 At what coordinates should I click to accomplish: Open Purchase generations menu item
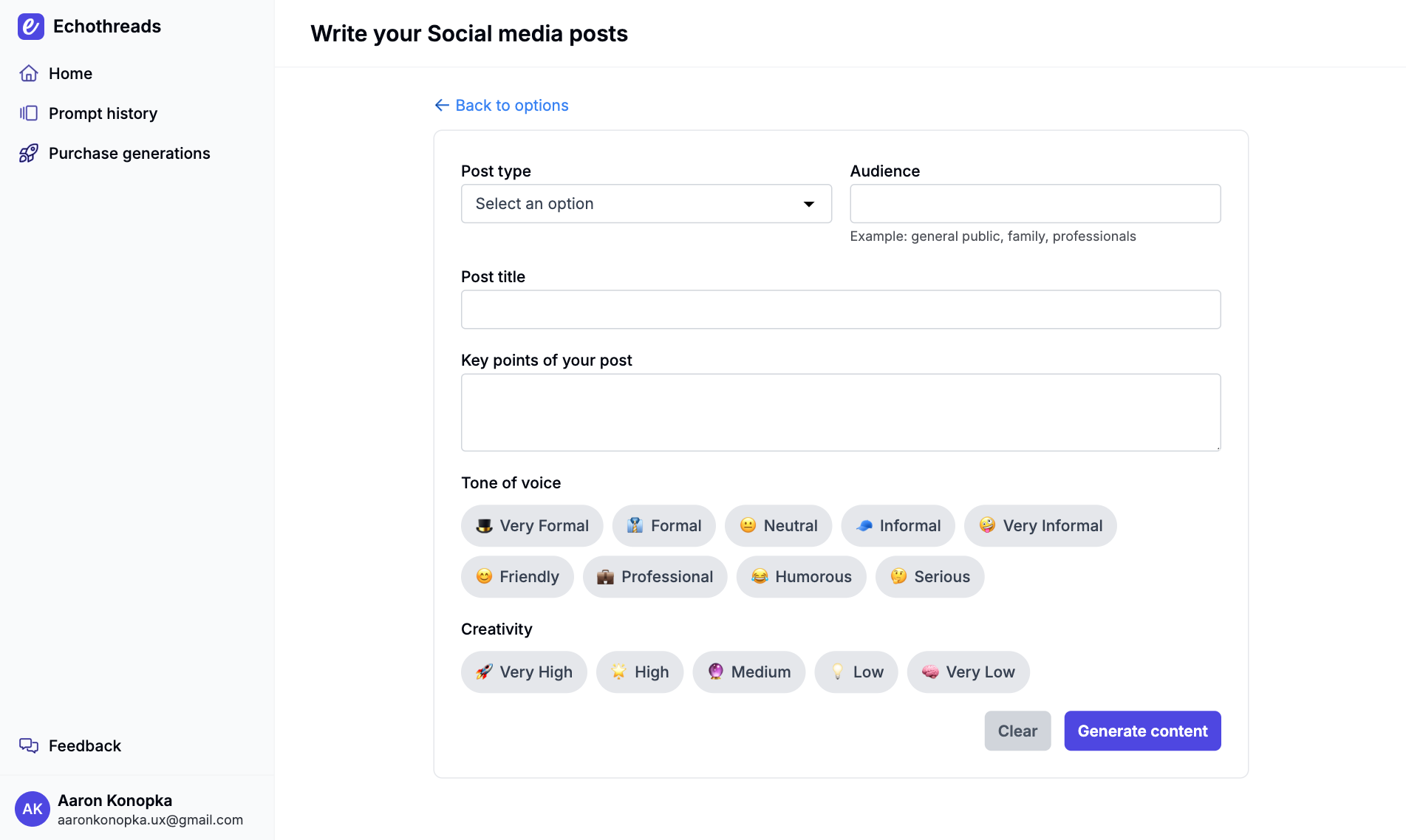coord(129,153)
